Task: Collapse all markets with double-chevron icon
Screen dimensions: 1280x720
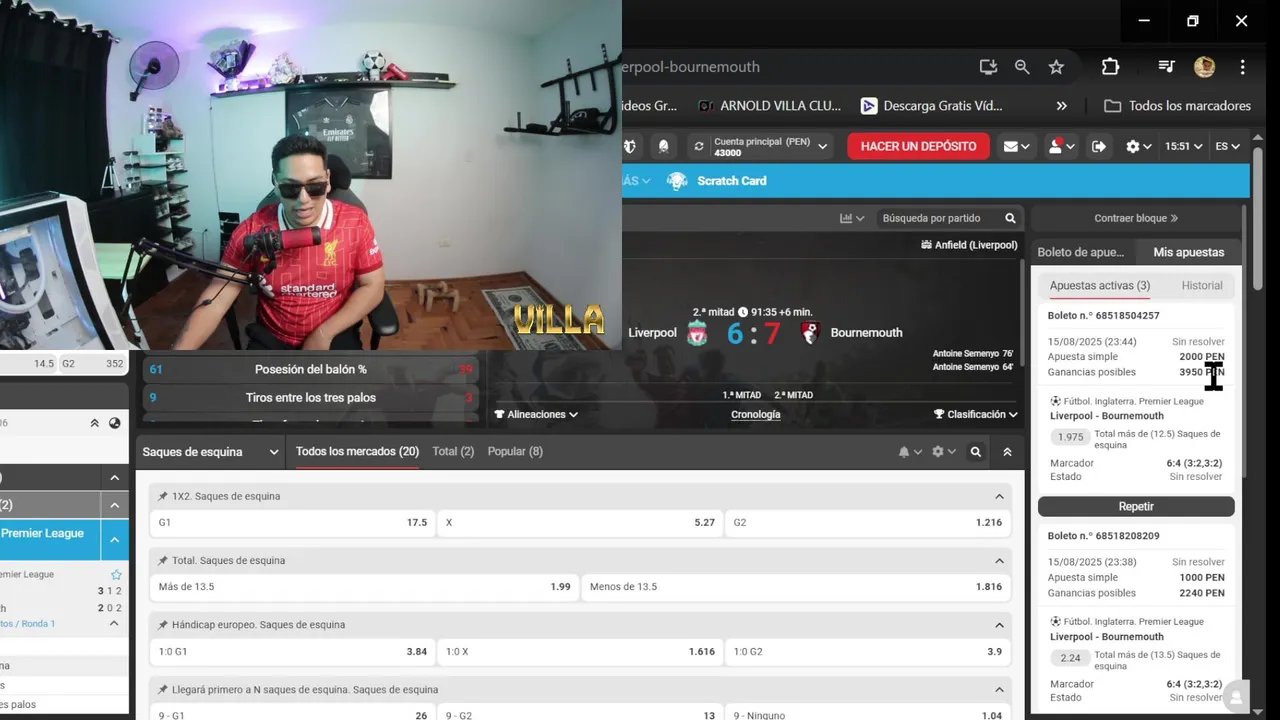Action: tap(1007, 452)
